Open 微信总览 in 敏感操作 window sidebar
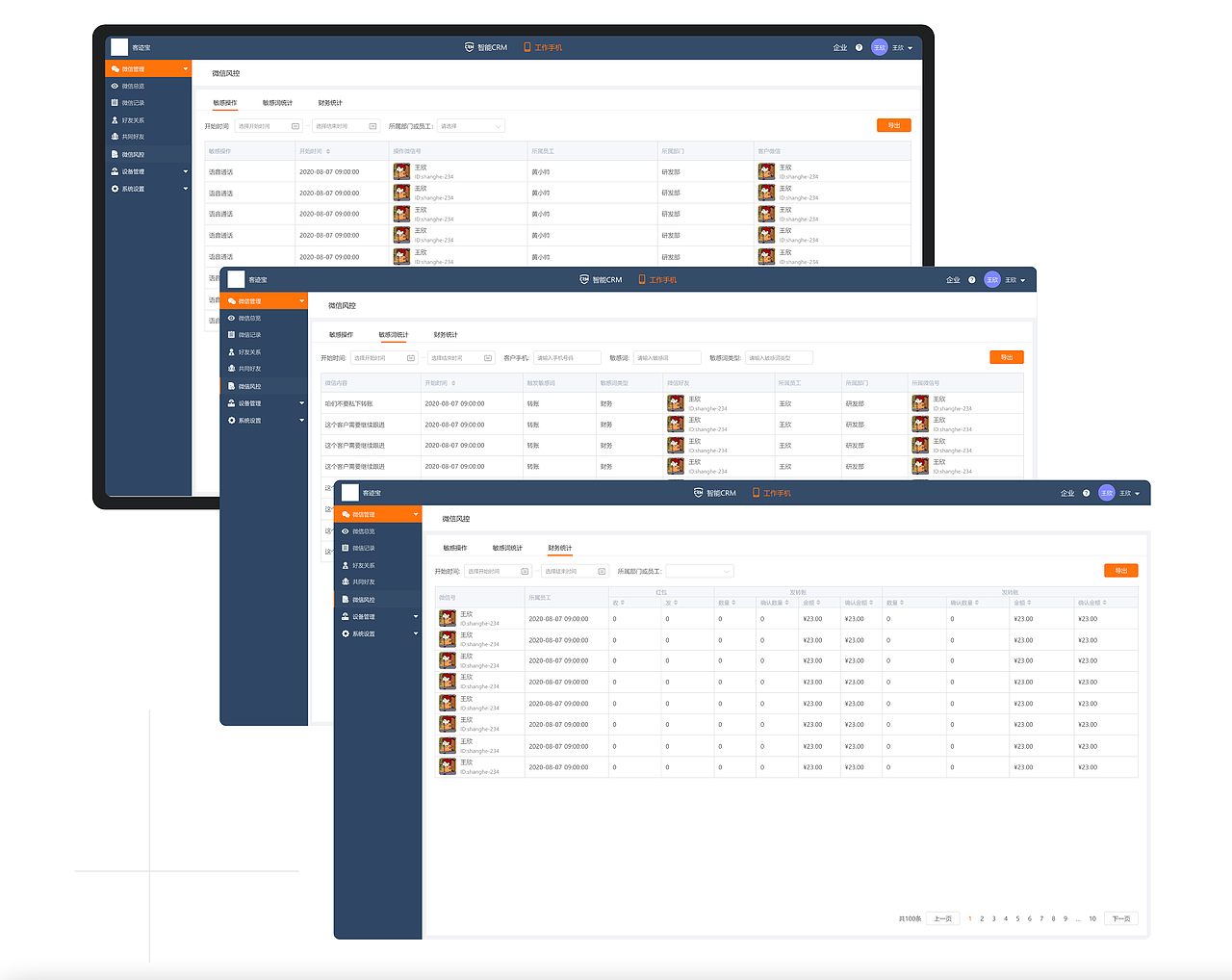 tap(133, 87)
